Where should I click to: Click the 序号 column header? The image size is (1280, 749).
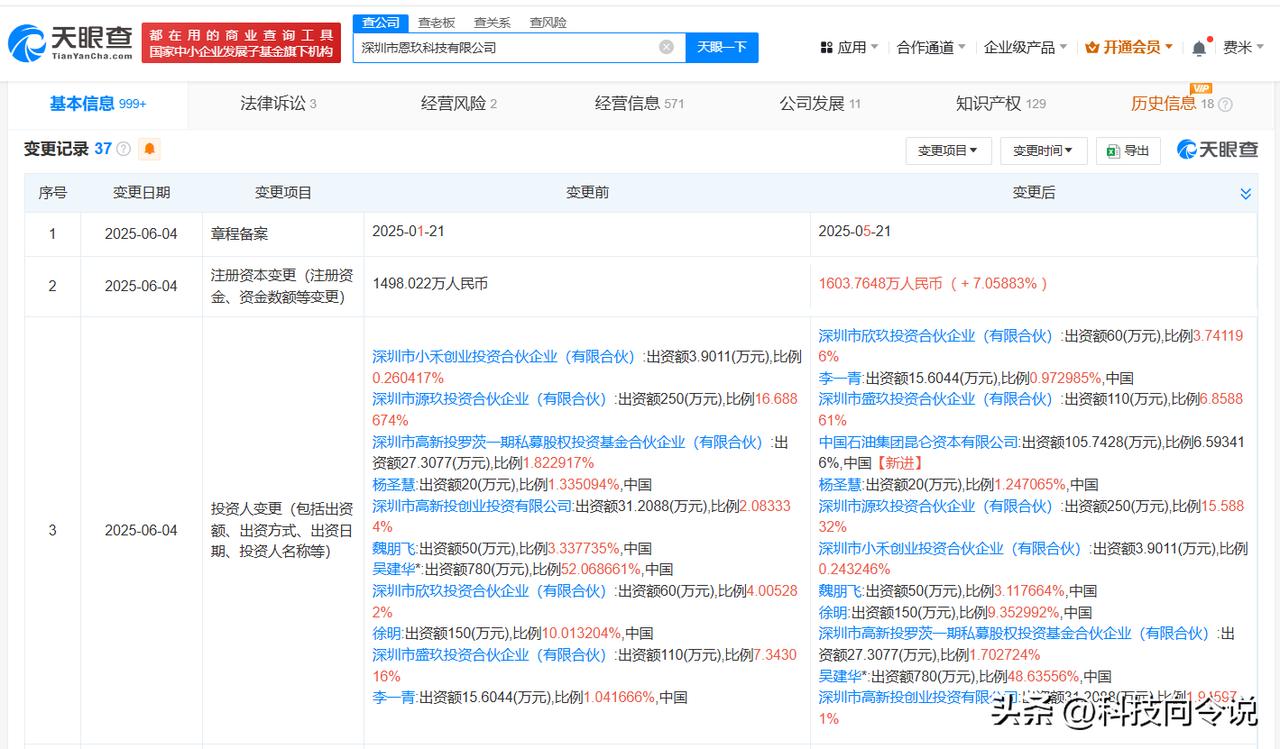click(x=53, y=193)
